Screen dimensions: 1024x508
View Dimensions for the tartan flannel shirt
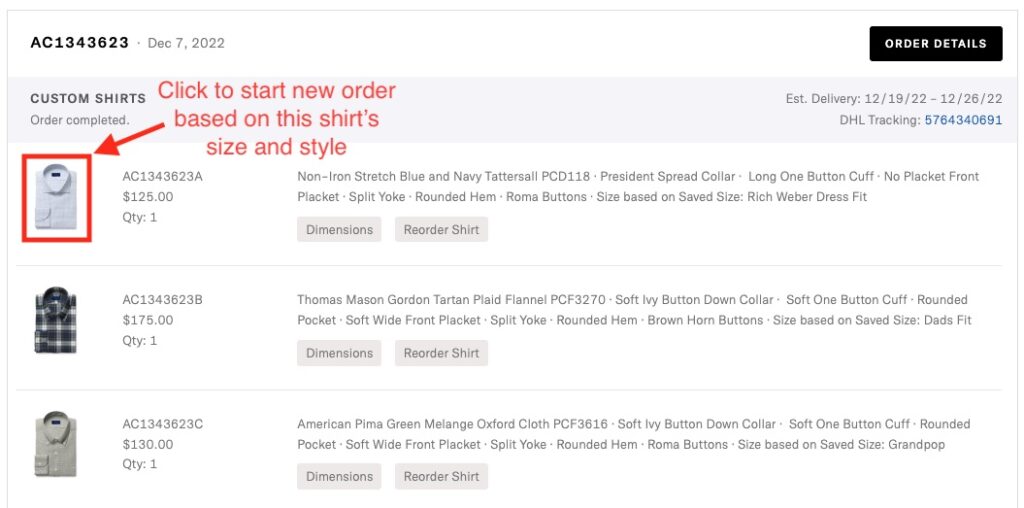coord(339,353)
